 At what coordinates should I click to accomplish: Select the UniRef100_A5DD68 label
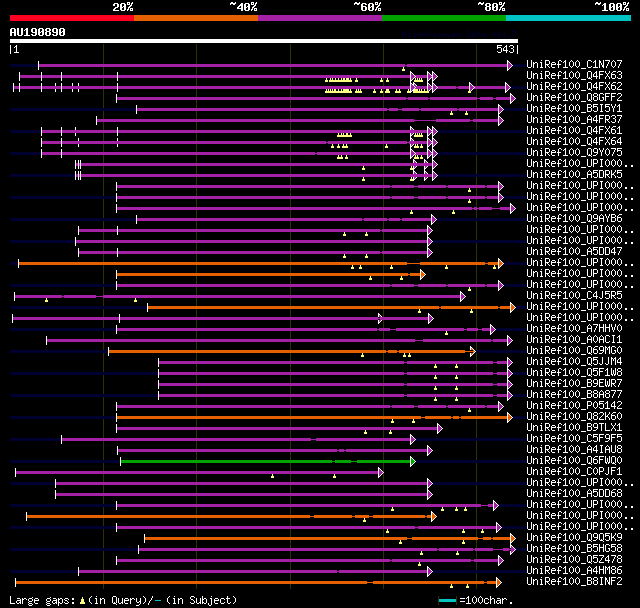tap(574, 494)
